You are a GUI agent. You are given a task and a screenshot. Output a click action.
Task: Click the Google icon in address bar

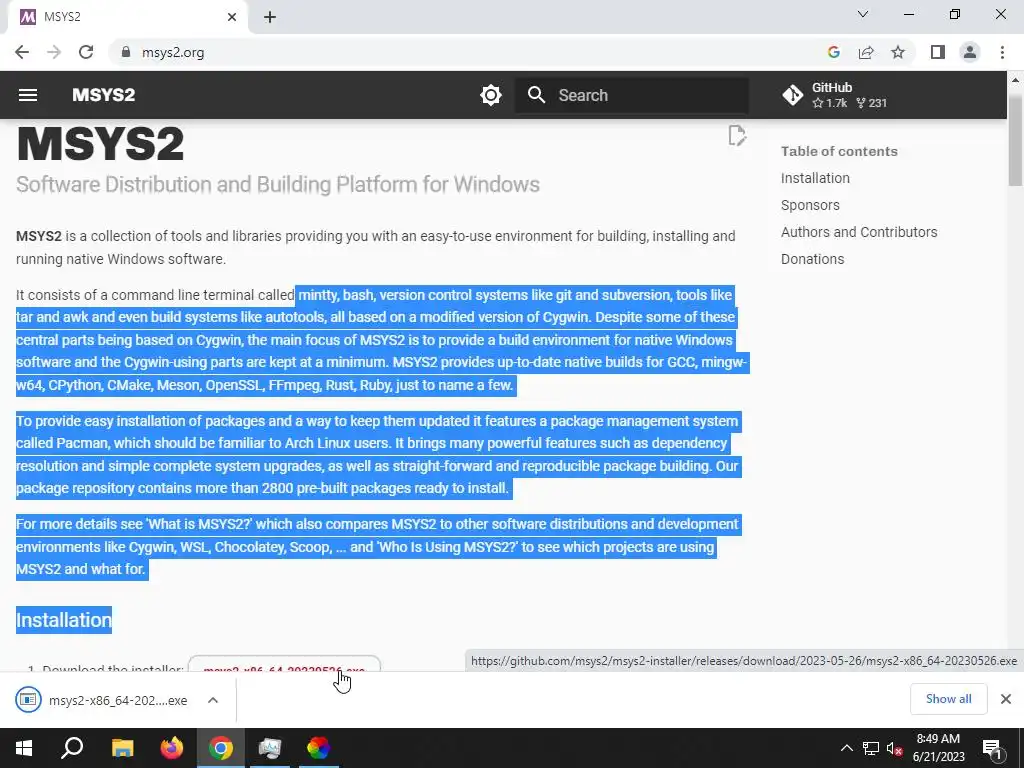[x=833, y=52]
